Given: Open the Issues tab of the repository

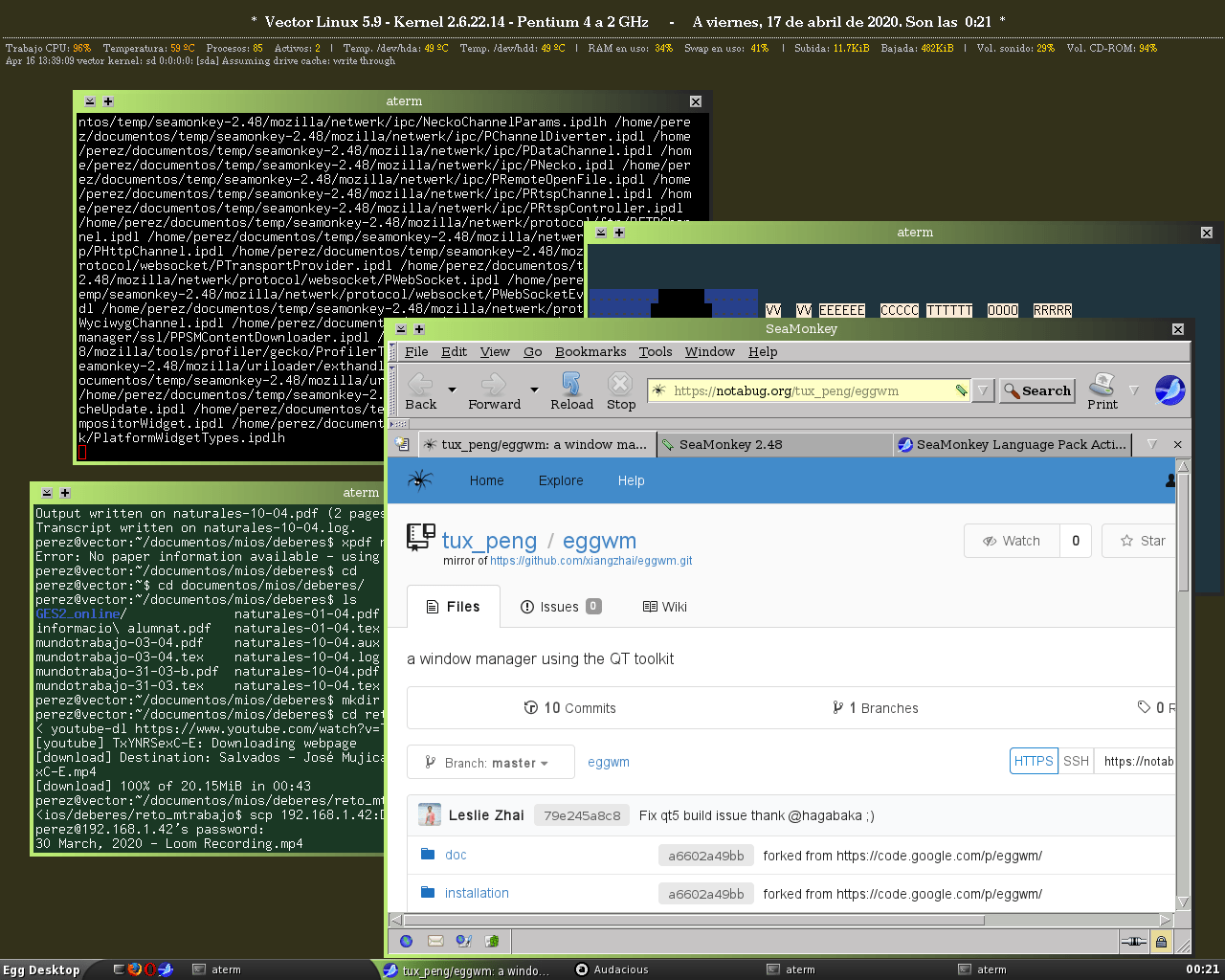Looking at the screenshot, I should click(561, 607).
